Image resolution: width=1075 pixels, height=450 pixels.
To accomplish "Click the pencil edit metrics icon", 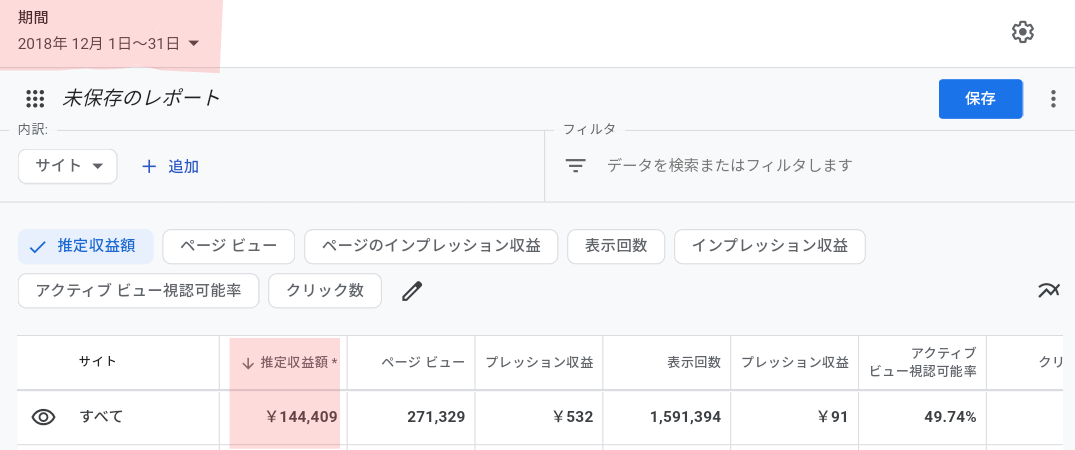I will pyautogui.click(x=411, y=292).
